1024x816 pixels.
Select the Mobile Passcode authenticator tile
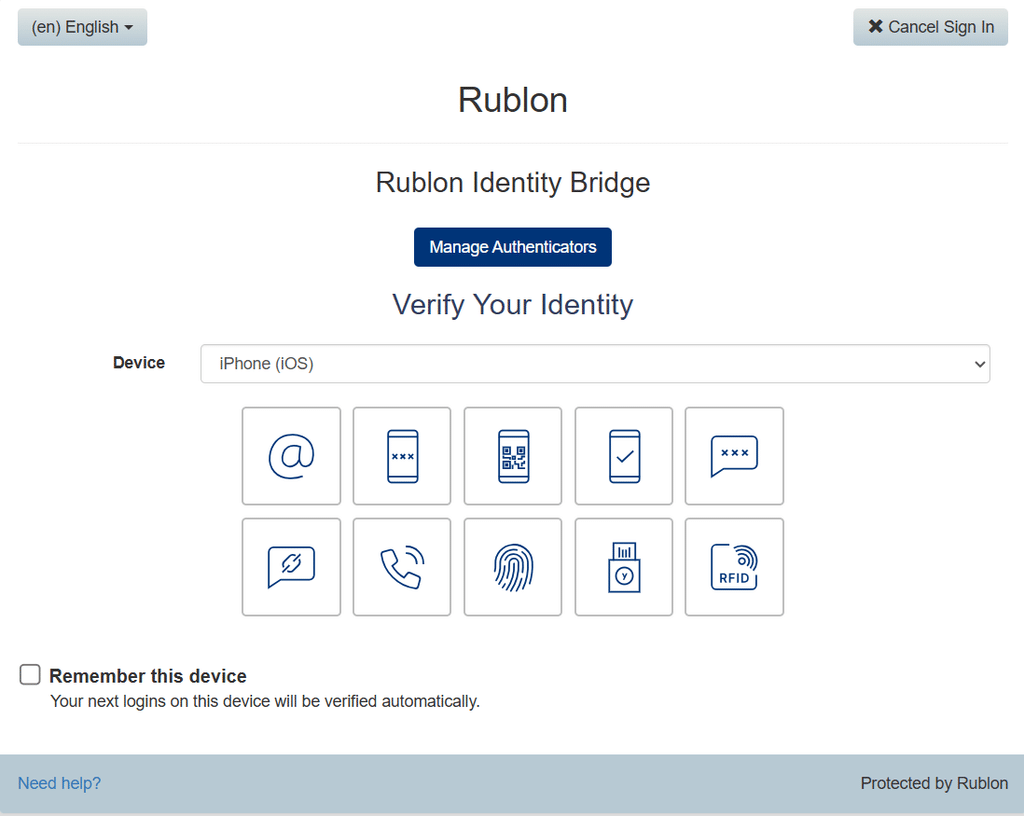[402, 456]
